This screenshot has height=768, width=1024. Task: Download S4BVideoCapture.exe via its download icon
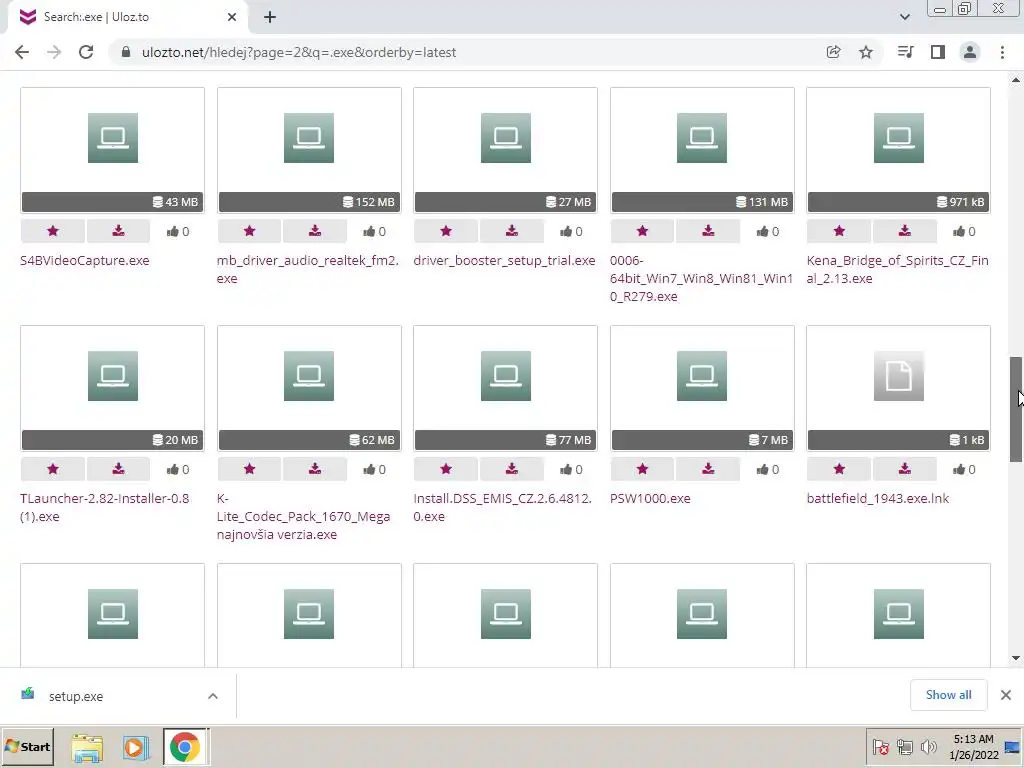(118, 231)
